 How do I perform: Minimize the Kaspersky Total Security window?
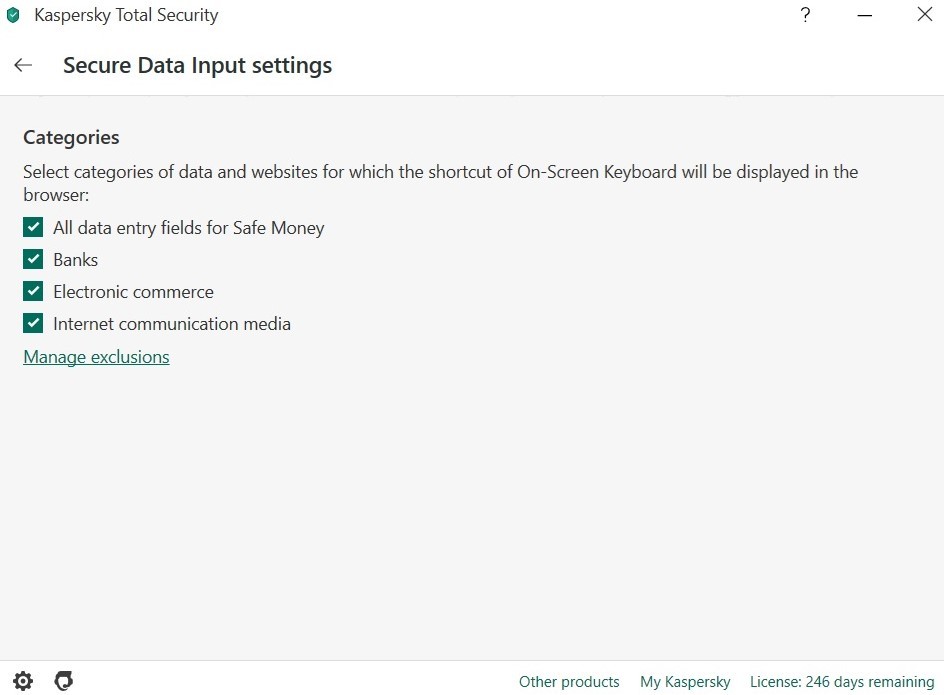(x=865, y=15)
